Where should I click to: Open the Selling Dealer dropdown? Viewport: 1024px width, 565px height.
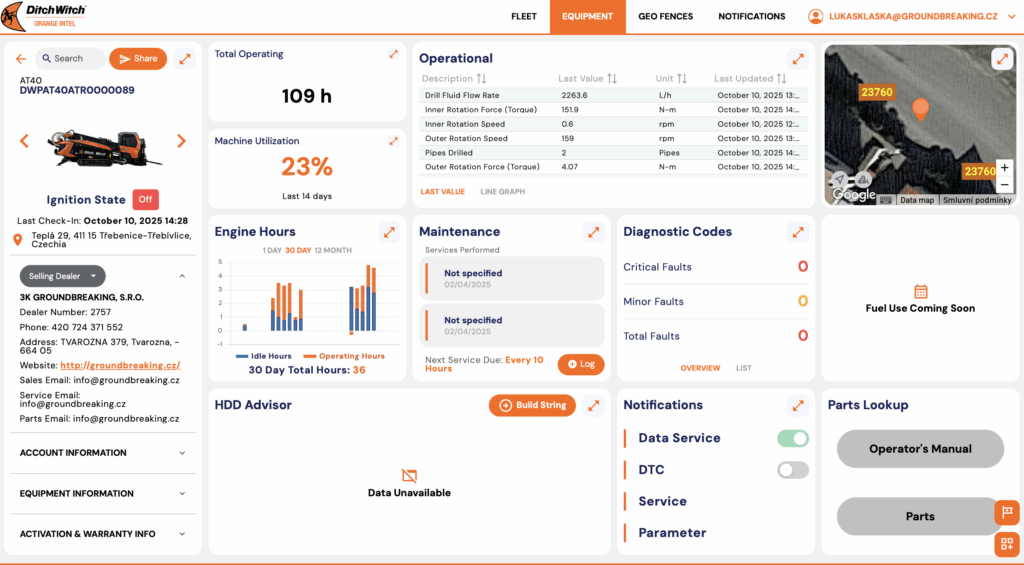tap(62, 276)
